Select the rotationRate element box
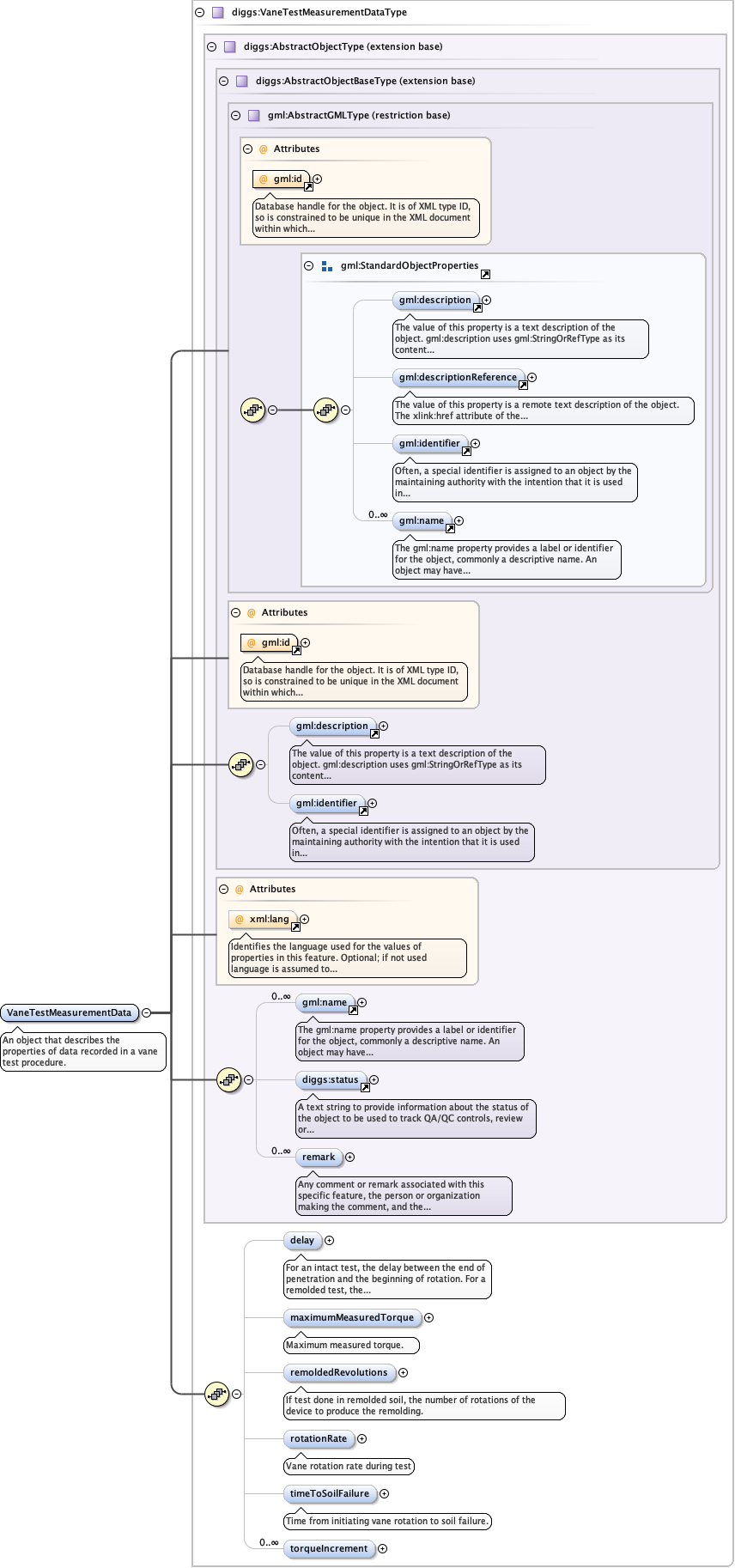The width and height of the screenshot is (735, 1568). [319, 1439]
